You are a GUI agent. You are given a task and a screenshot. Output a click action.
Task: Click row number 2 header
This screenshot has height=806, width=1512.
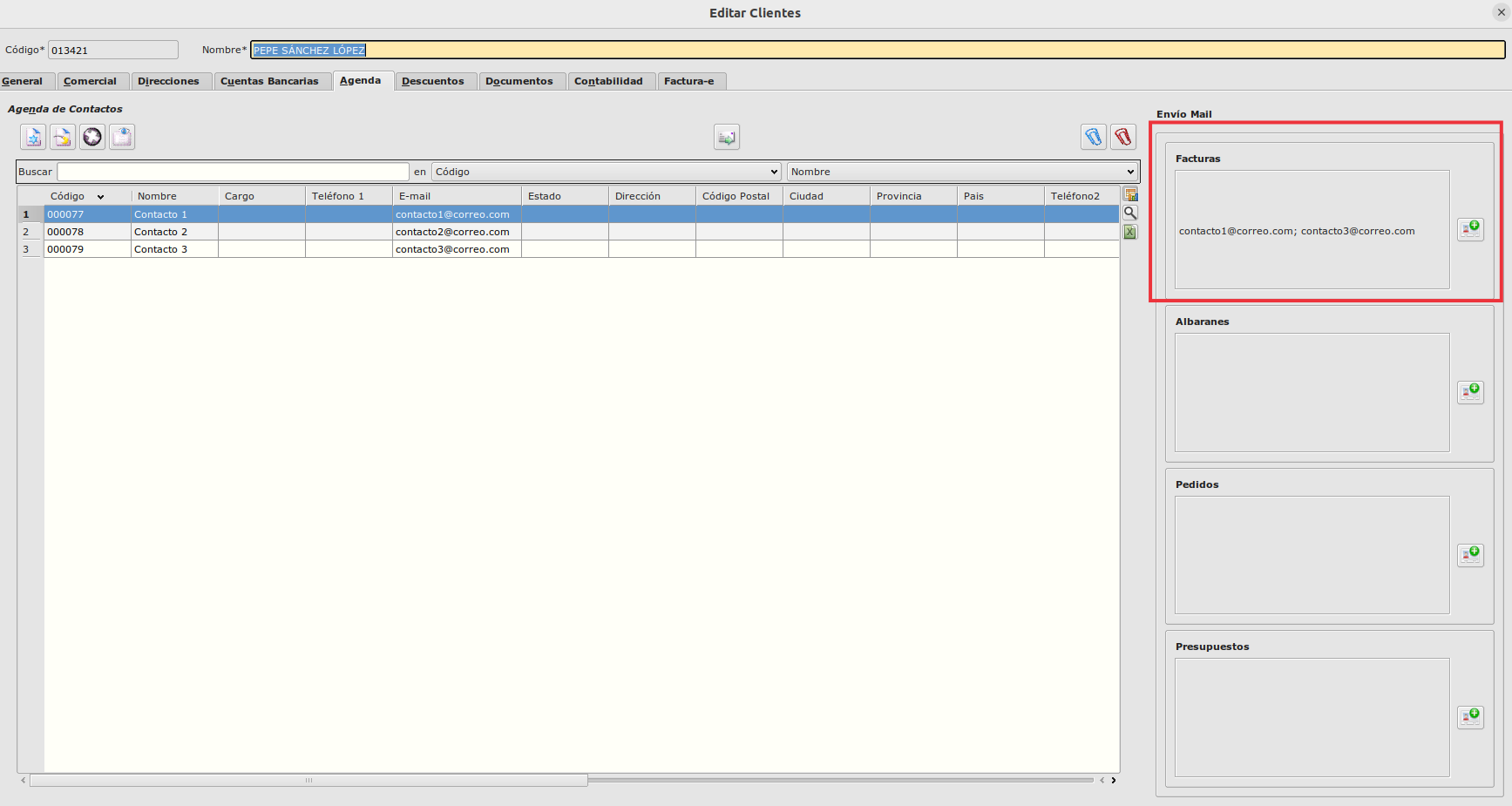pos(31,232)
